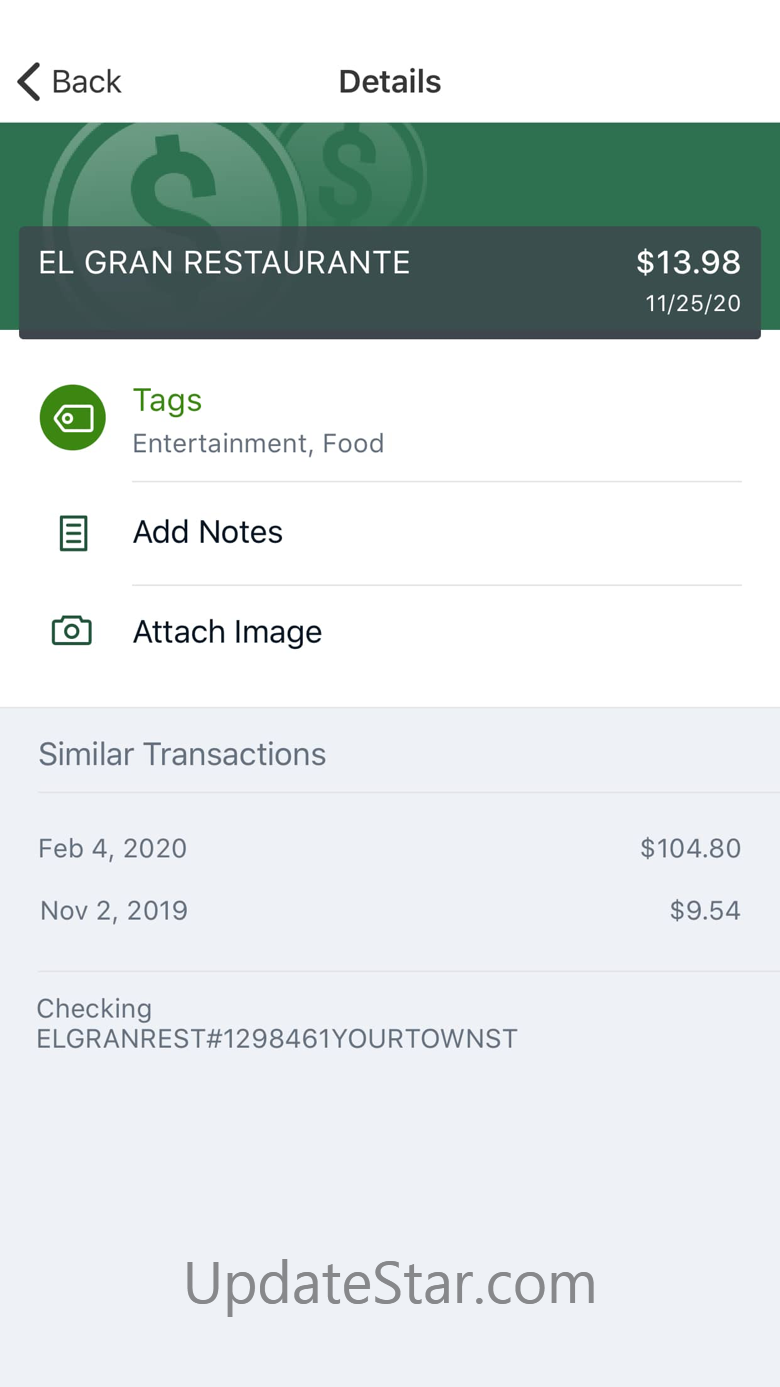Tap the $104.80 transaction amount
Viewport: 780px width, 1387px height.
coord(691,849)
